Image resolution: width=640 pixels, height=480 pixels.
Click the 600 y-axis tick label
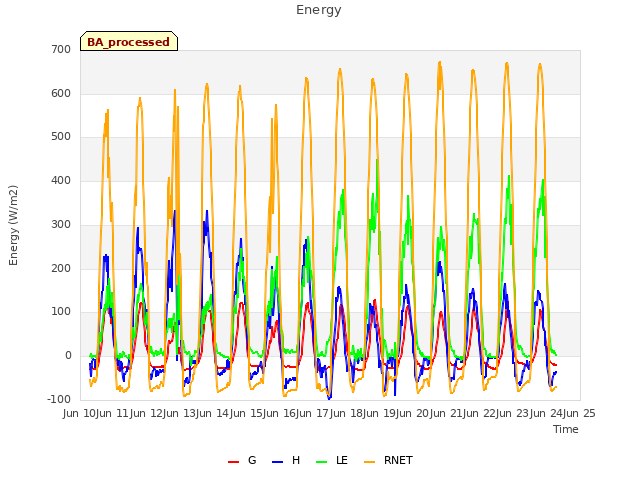click(61, 93)
